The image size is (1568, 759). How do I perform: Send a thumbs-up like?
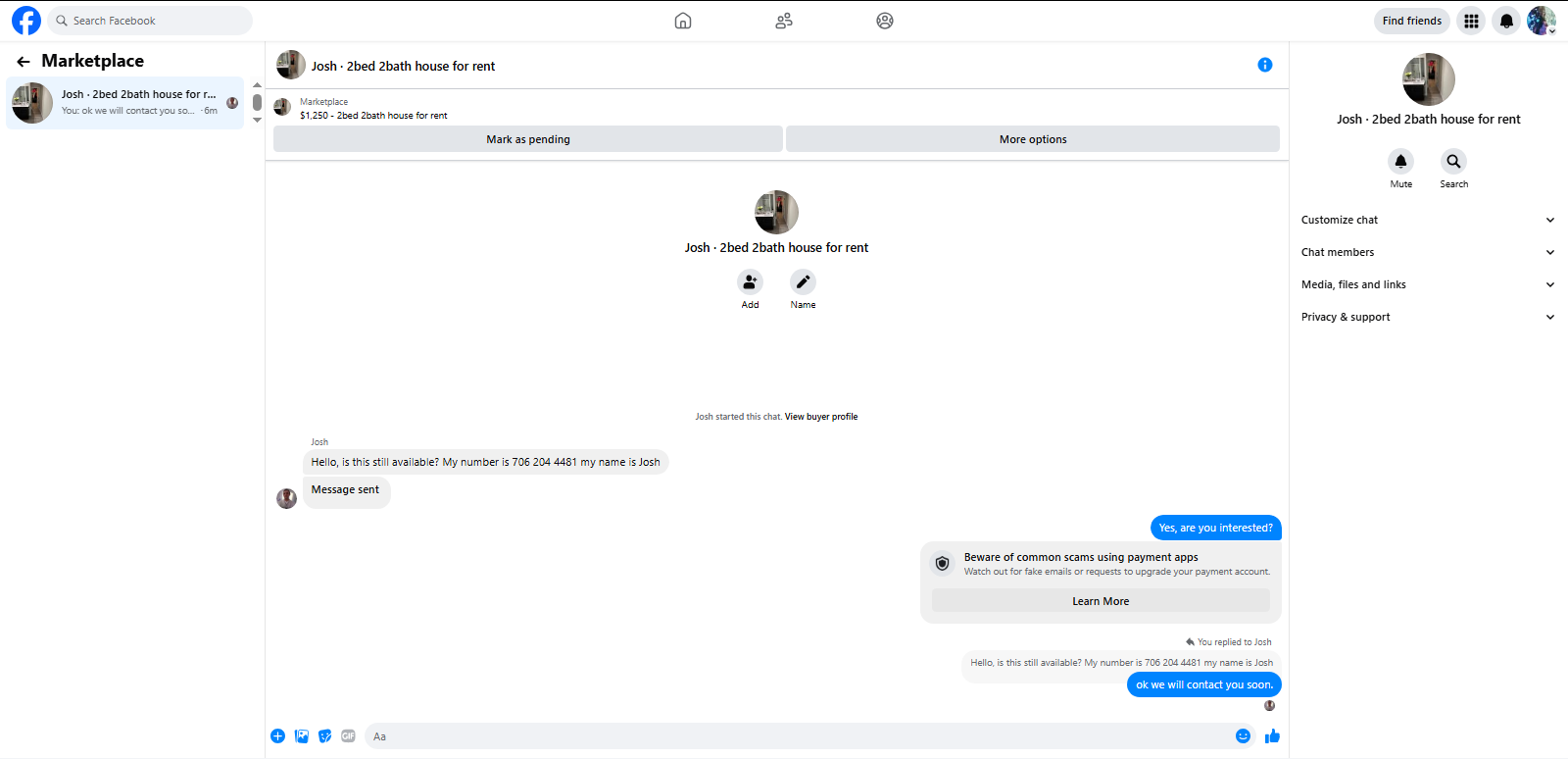pos(1272,736)
